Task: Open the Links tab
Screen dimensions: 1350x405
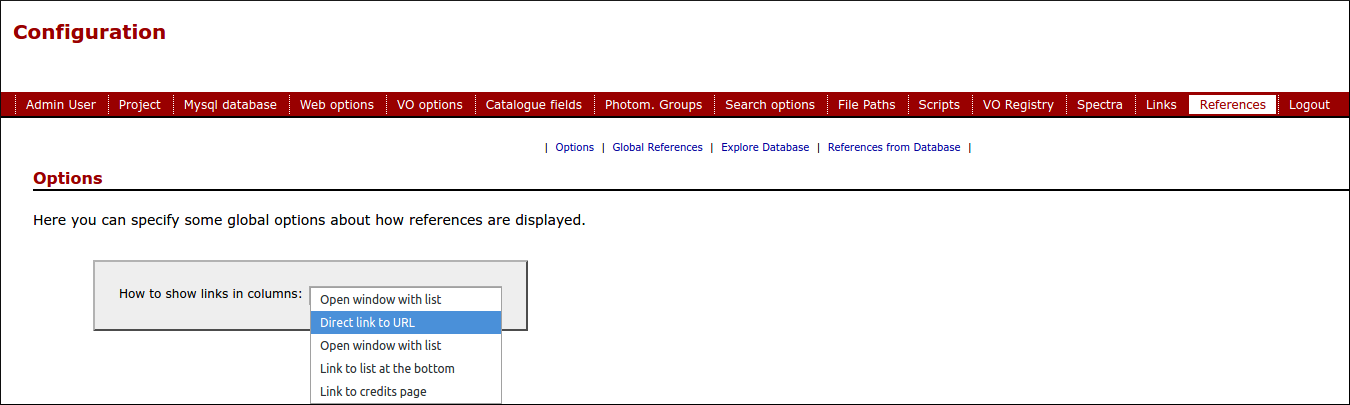Action: click(x=1161, y=104)
